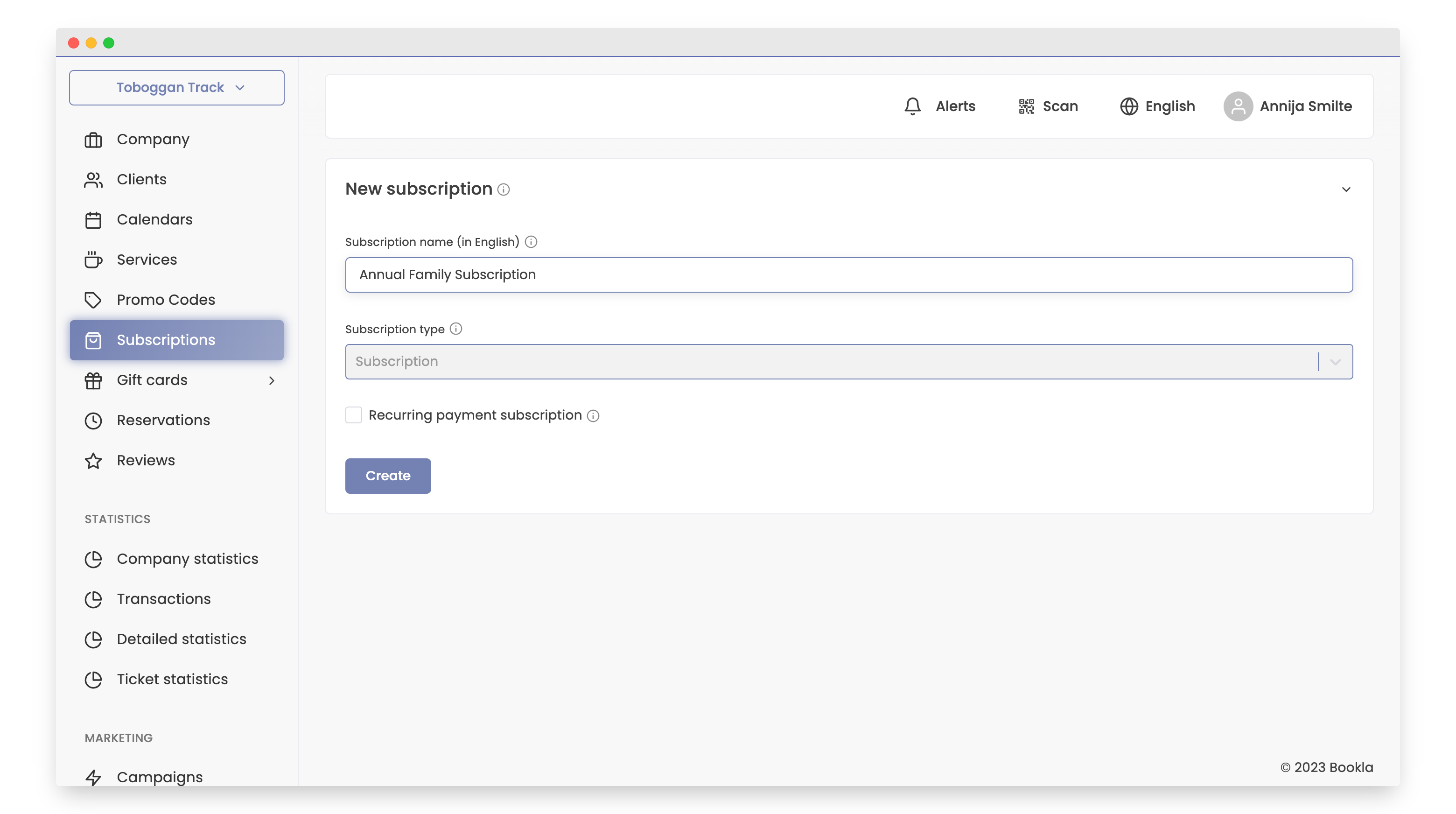Viewport: 1456px width, 814px height.
Task: Open Company statistics page
Action: pyautogui.click(x=187, y=559)
